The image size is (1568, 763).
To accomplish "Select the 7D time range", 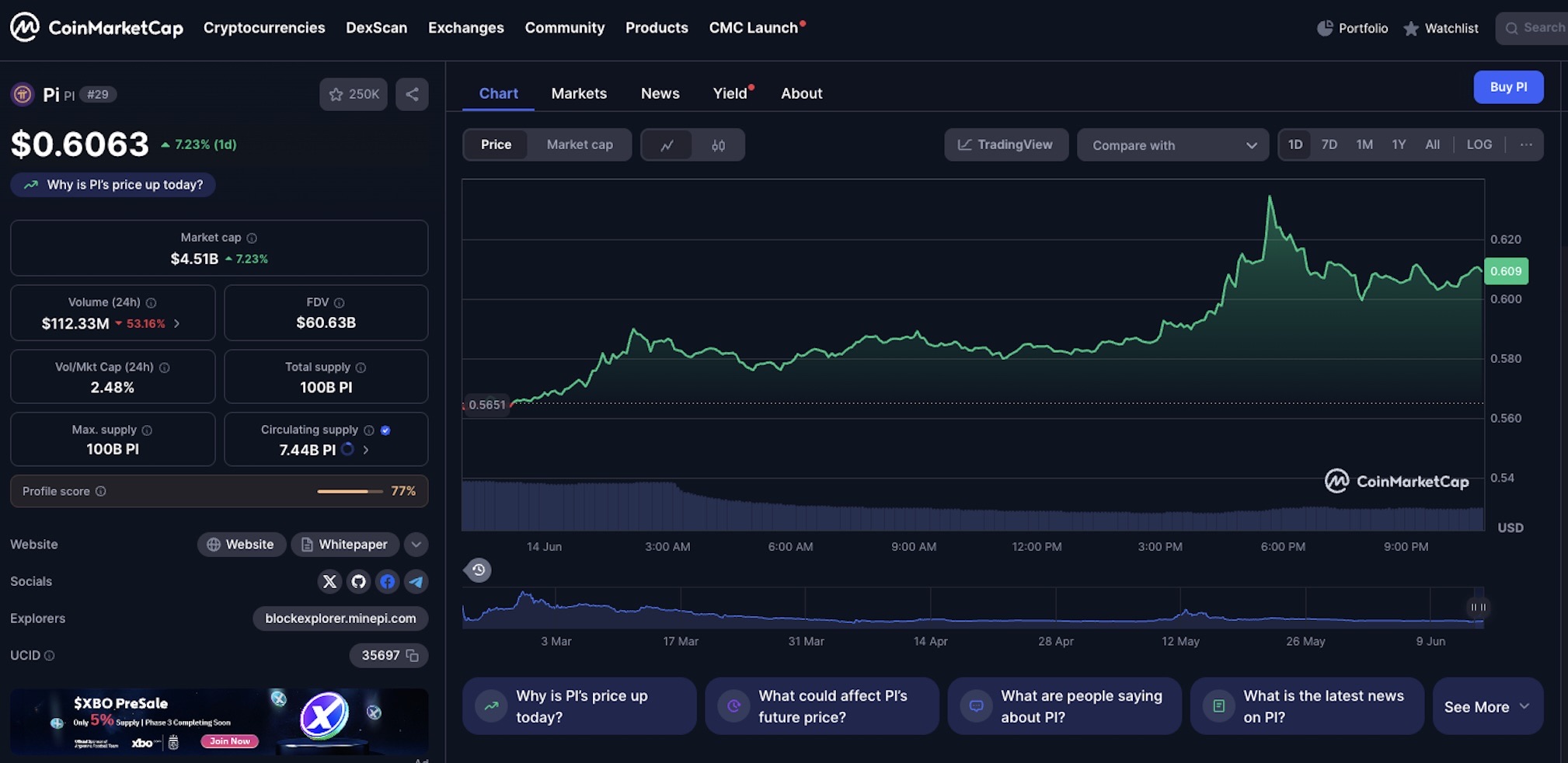I will point(1329,145).
